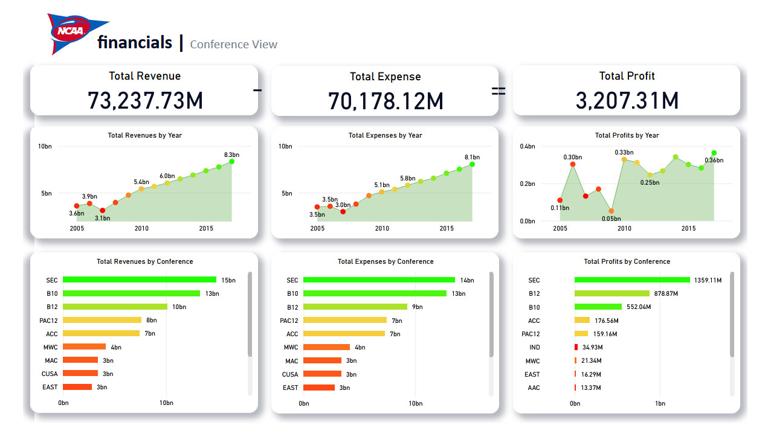Select PAC12 159.16M profit bar
Viewport: 768px width, 434px height.
click(581, 334)
